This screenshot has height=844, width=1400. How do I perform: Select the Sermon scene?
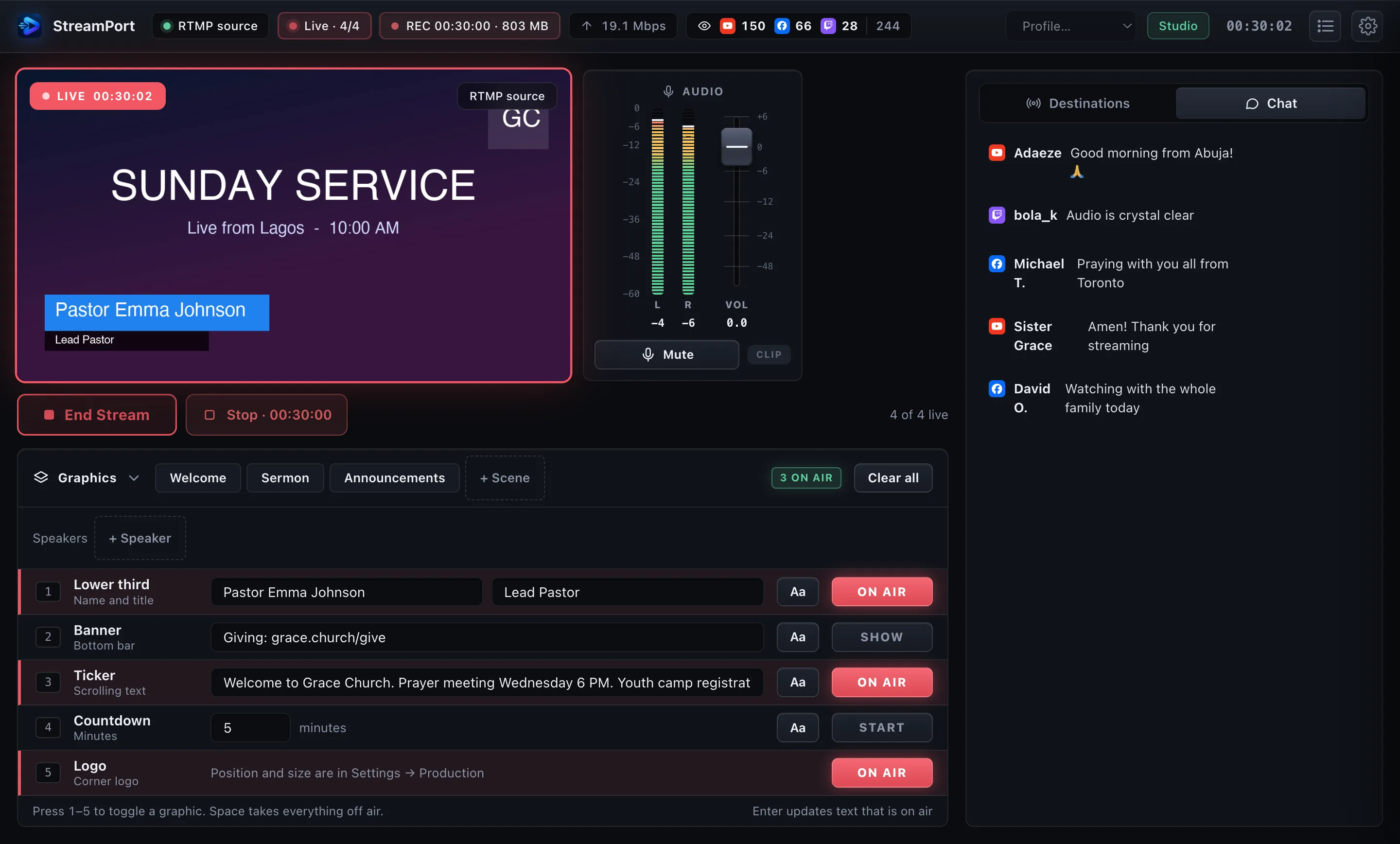click(x=285, y=478)
